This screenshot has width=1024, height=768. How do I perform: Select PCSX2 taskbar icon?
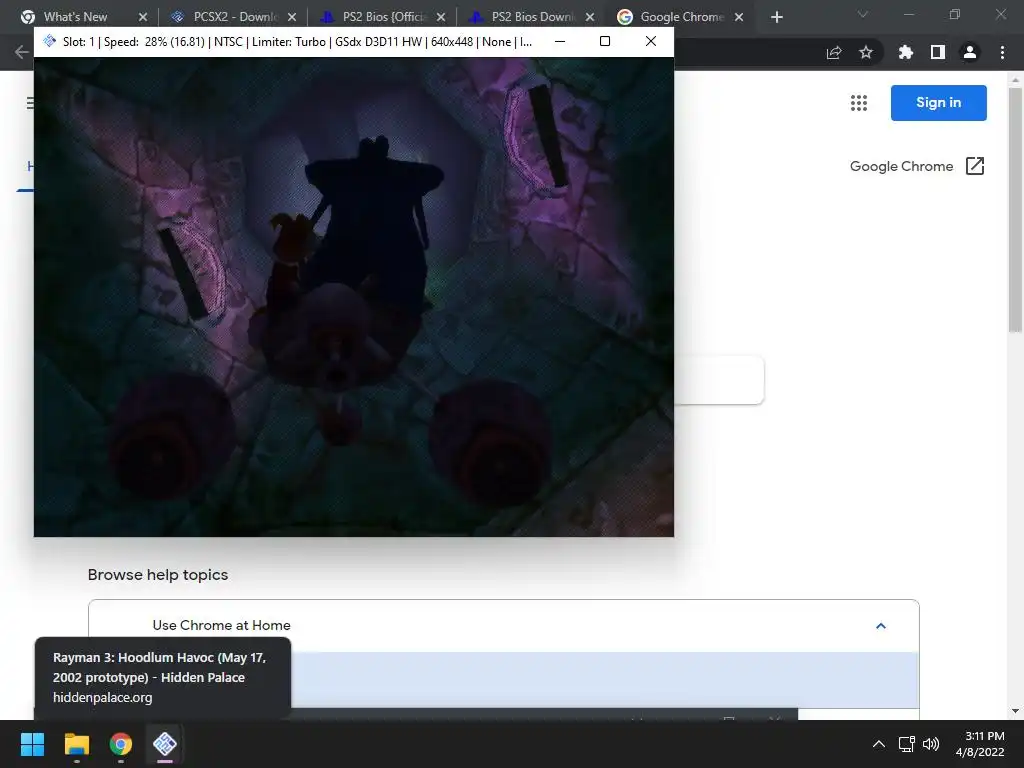pyautogui.click(x=165, y=744)
